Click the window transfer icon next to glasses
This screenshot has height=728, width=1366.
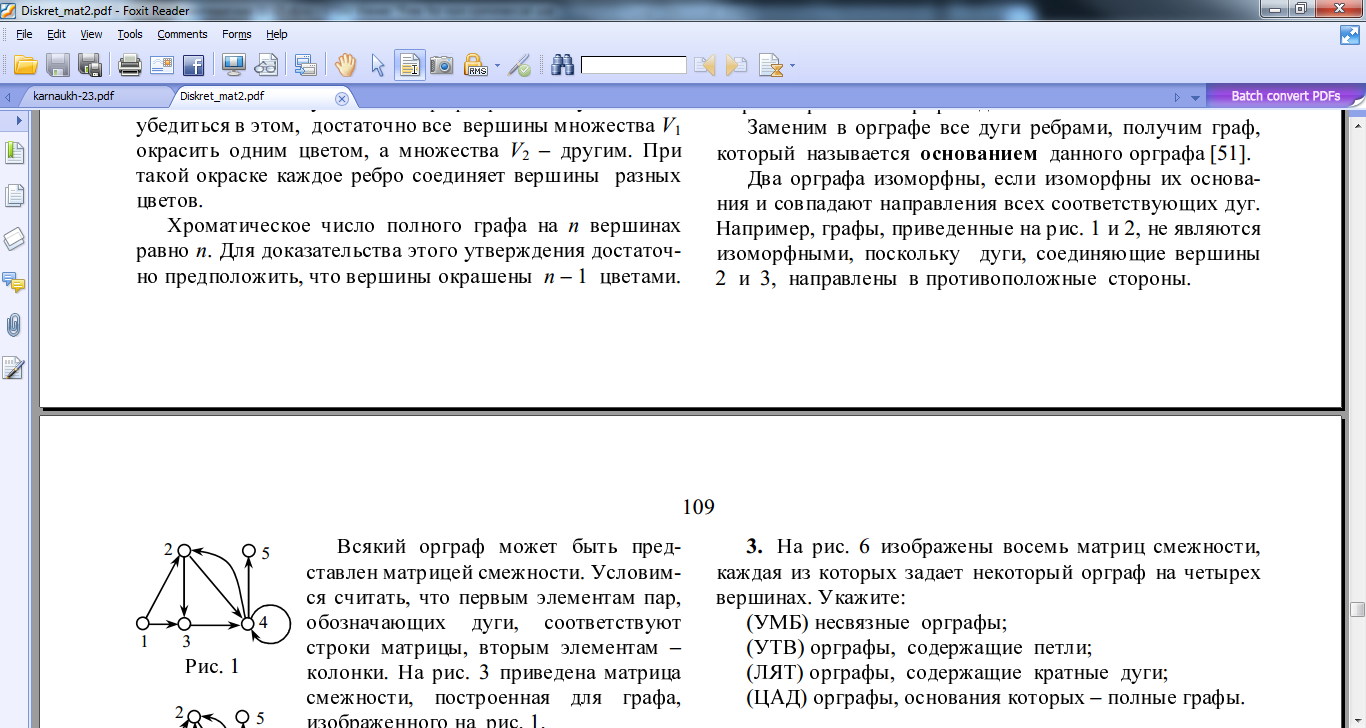[x=306, y=66]
